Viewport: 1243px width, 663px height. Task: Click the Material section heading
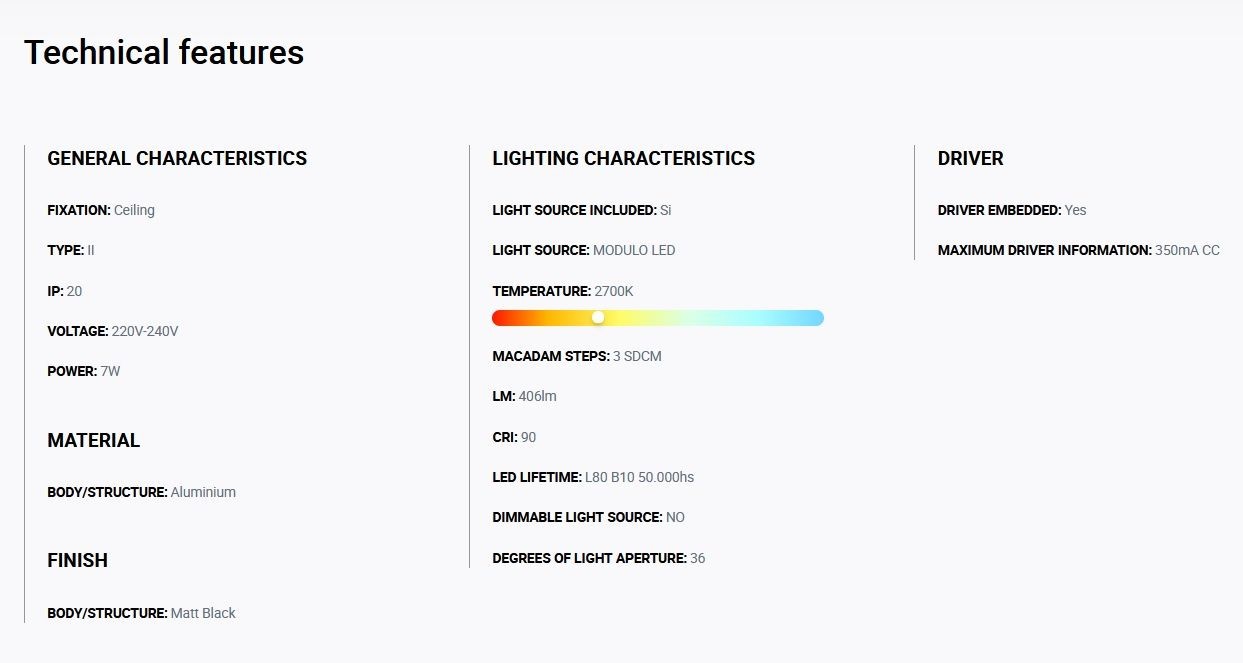click(x=94, y=440)
